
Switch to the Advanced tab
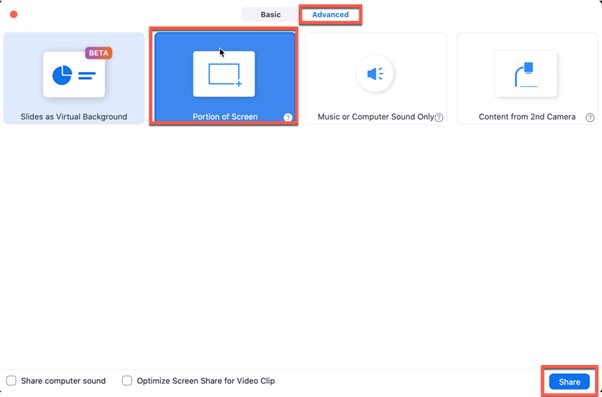click(x=330, y=15)
